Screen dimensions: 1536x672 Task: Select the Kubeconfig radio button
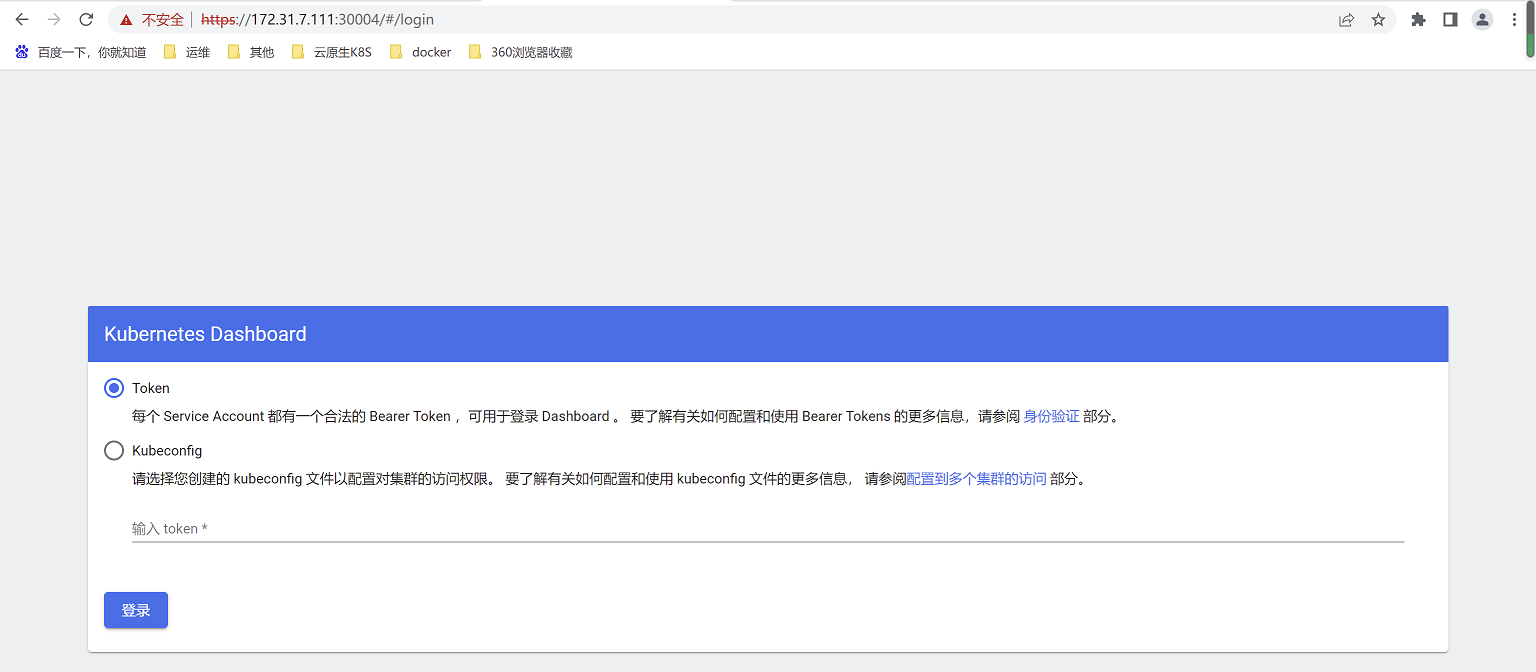click(114, 451)
